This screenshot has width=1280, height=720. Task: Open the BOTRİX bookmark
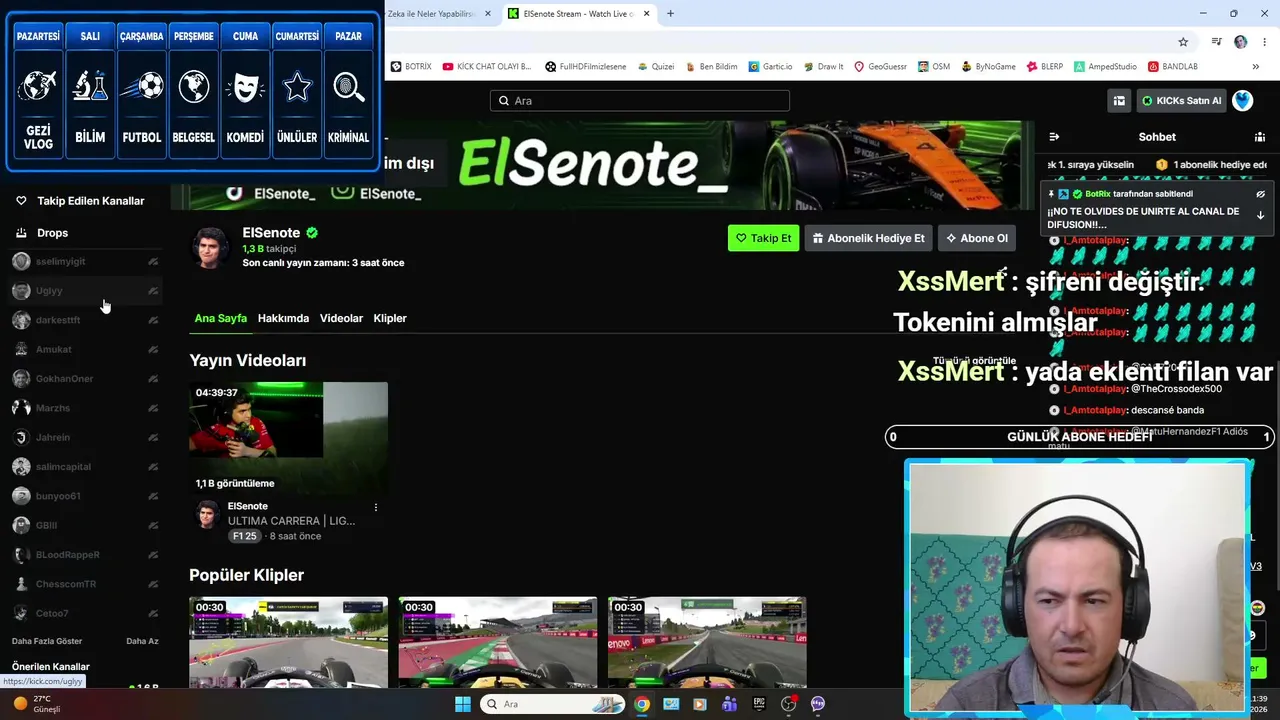tap(411, 67)
